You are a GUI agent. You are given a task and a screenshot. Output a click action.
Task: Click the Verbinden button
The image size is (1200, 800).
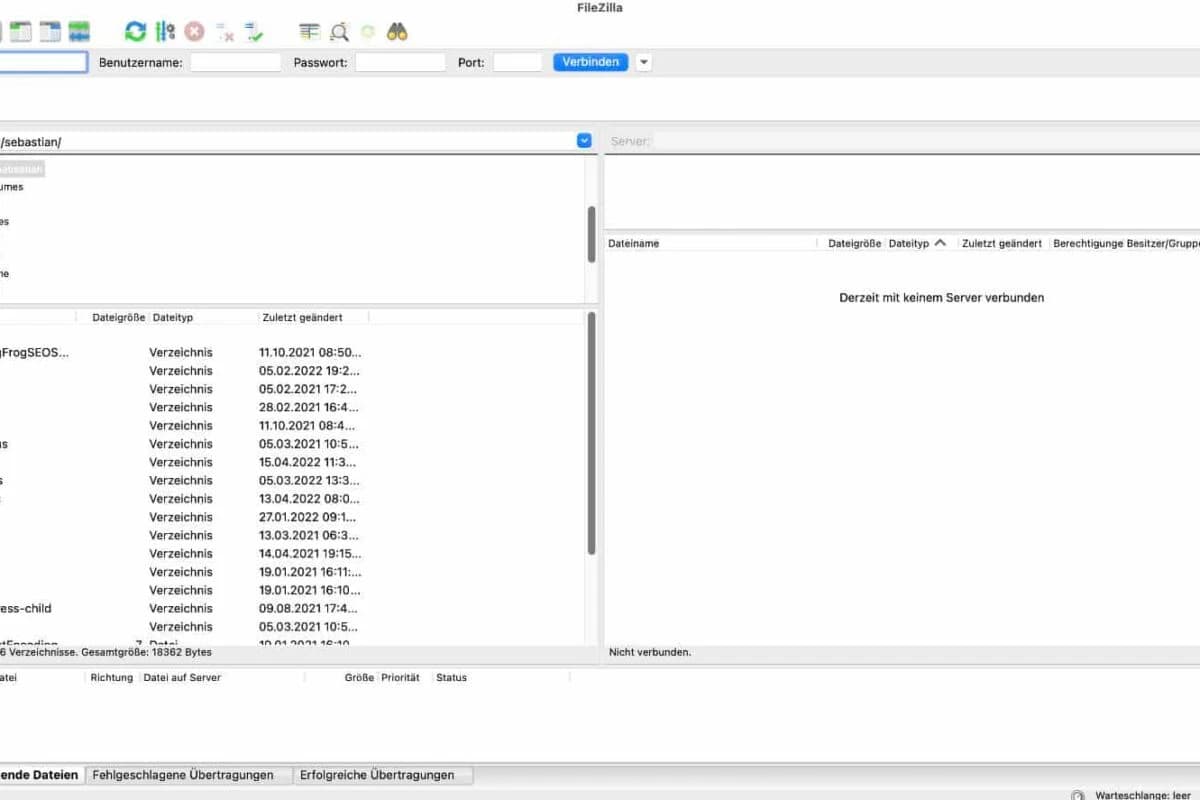pos(589,62)
